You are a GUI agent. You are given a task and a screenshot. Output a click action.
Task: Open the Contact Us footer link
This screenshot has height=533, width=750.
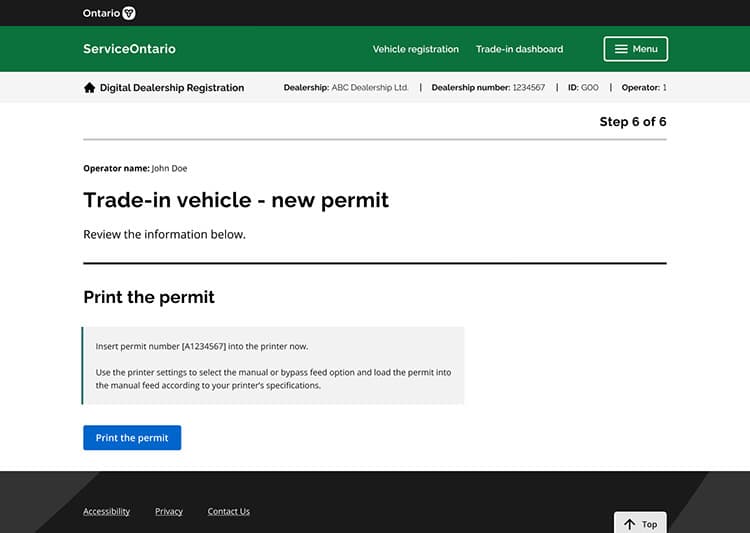[228, 511]
